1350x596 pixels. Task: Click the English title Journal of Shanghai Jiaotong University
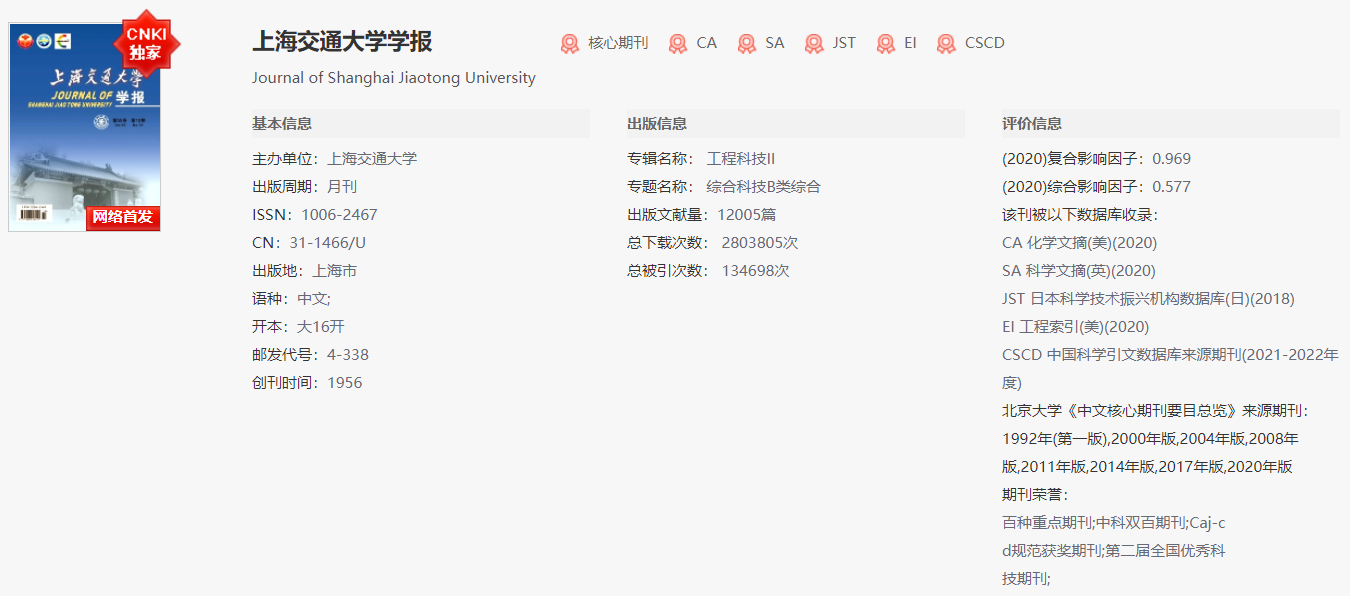(394, 78)
